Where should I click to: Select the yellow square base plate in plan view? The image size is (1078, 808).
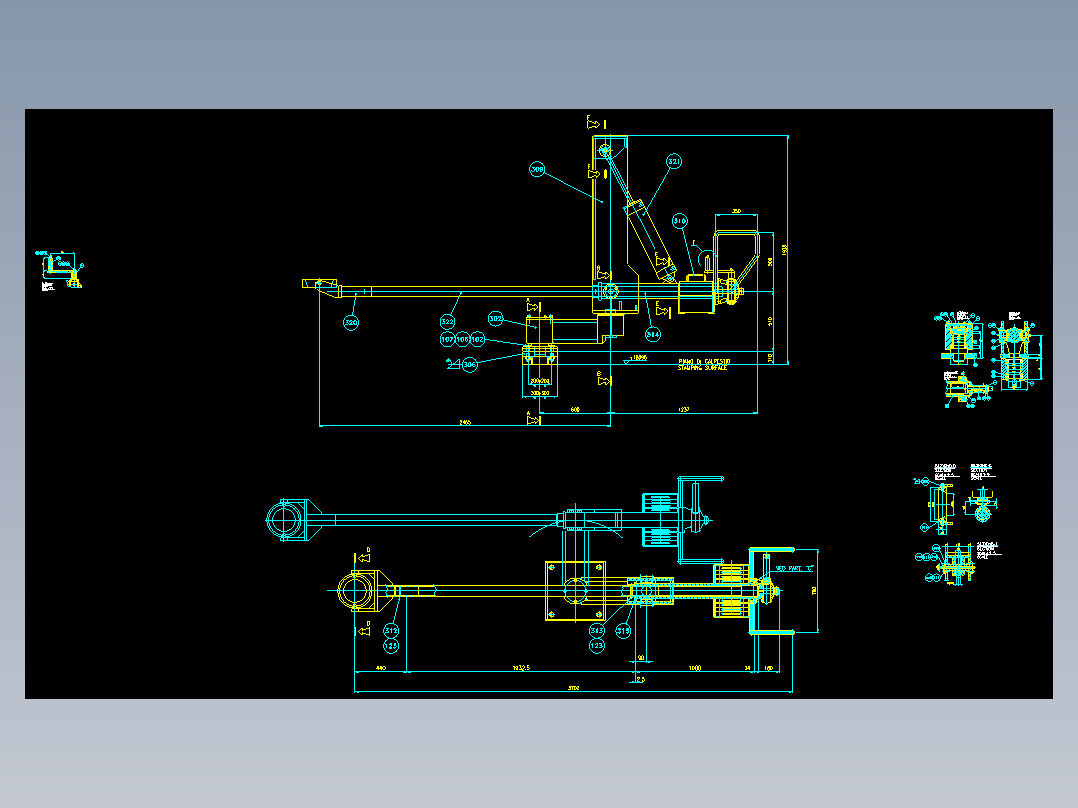575,591
